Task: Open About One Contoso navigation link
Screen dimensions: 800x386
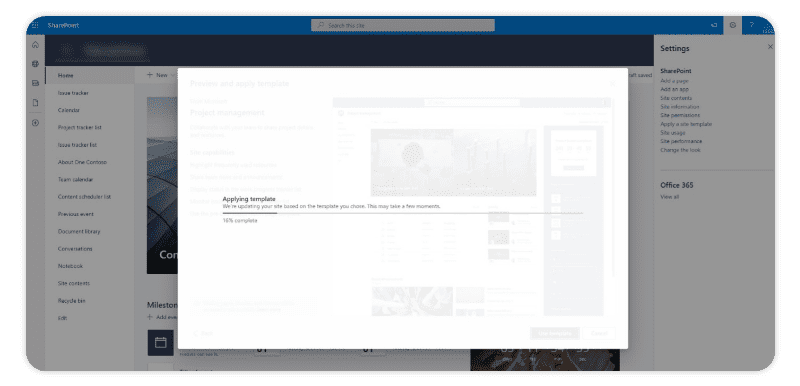Action: coord(82,162)
